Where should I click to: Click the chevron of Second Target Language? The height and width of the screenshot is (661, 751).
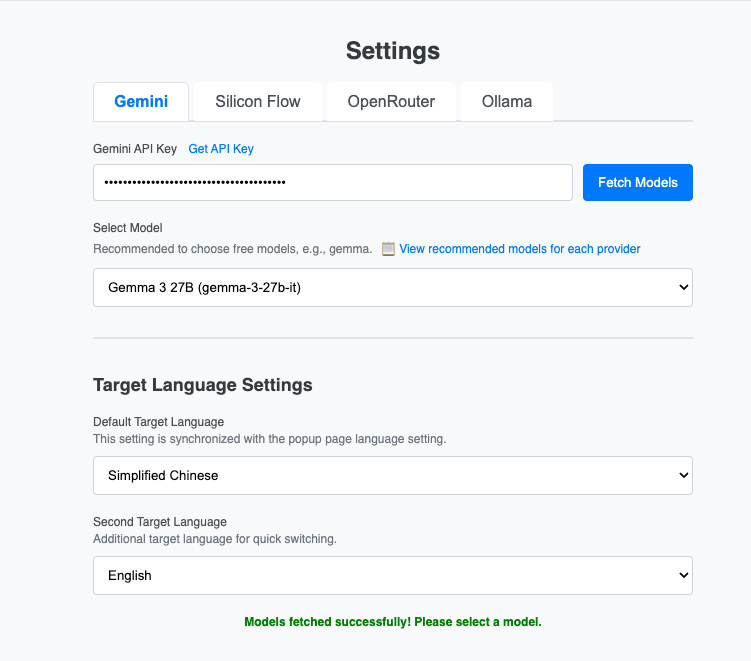[x=683, y=575]
